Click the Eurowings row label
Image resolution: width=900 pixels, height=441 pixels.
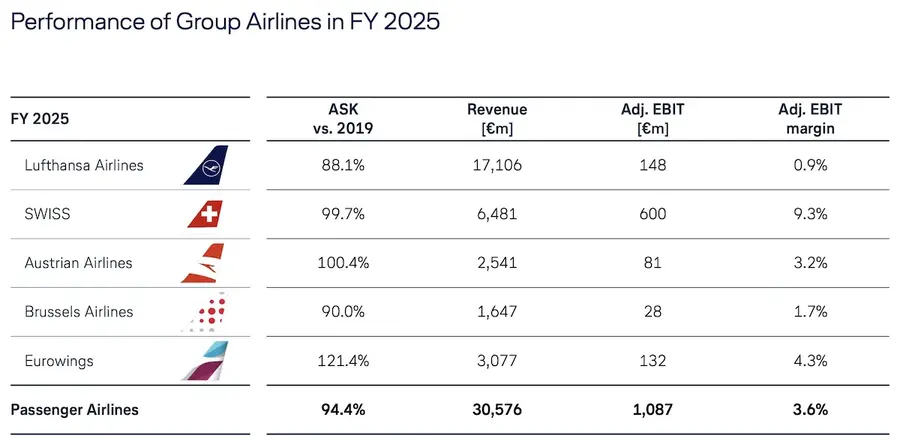click(x=59, y=361)
